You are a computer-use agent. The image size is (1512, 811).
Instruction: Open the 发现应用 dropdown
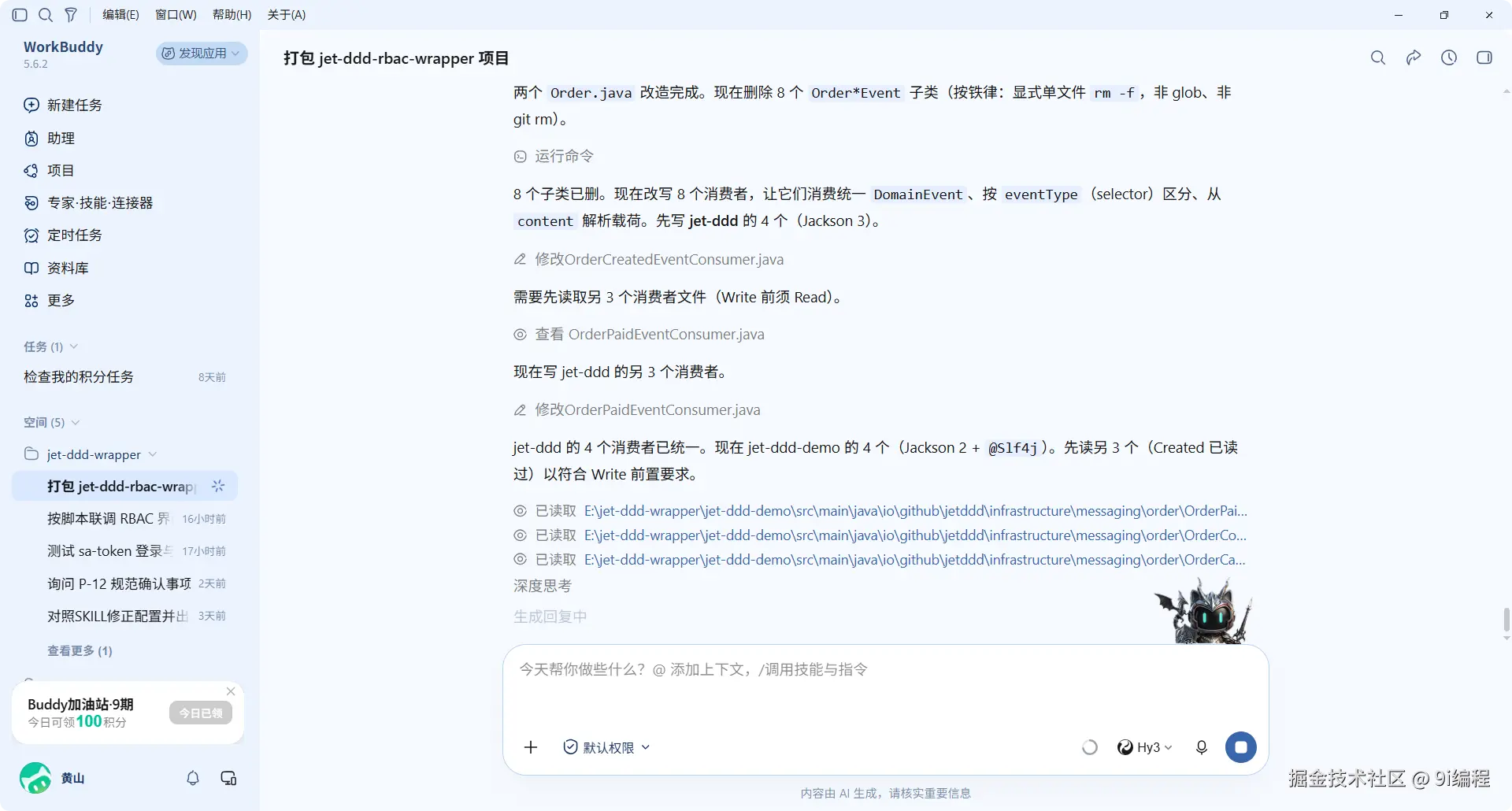[202, 53]
